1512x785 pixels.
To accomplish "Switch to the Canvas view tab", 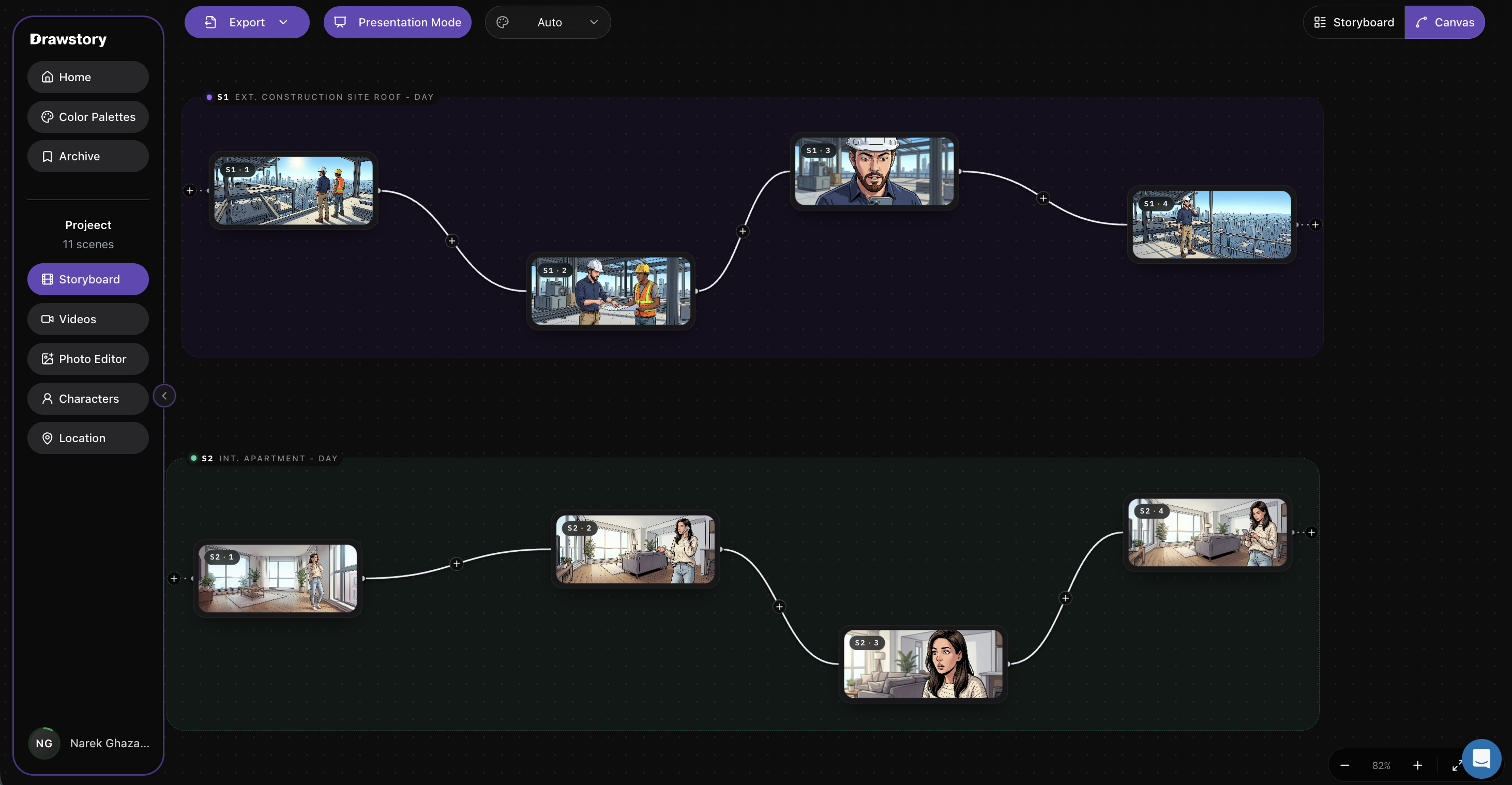I will click(1444, 22).
